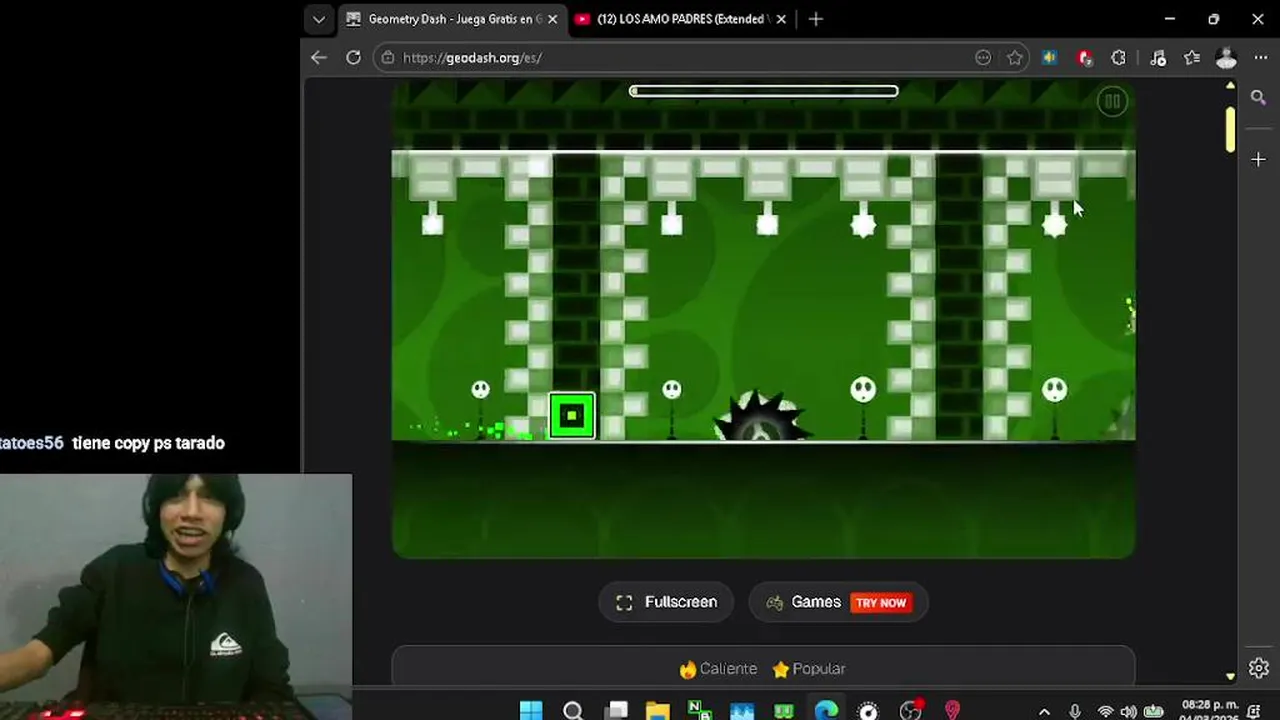The height and width of the screenshot is (720, 1280).
Task: Open the notification center icon
Action: [1254, 712]
